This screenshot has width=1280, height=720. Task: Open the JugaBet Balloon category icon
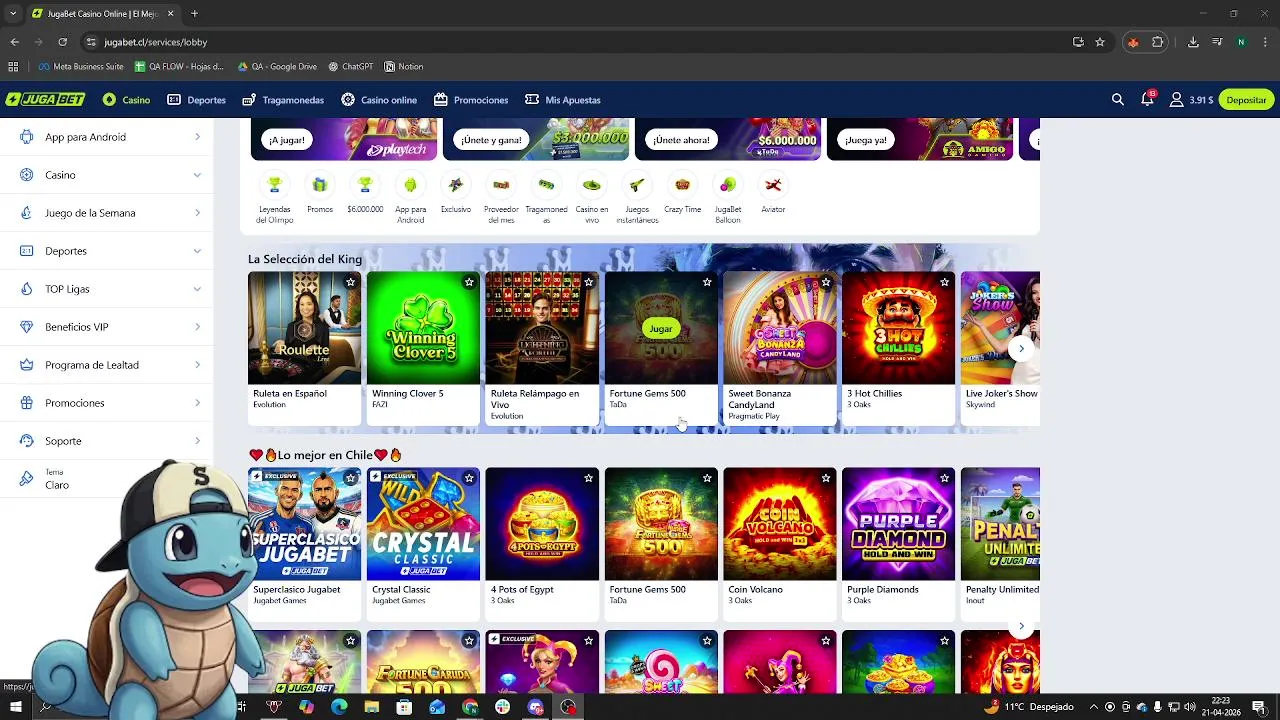pyautogui.click(x=728, y=185)
